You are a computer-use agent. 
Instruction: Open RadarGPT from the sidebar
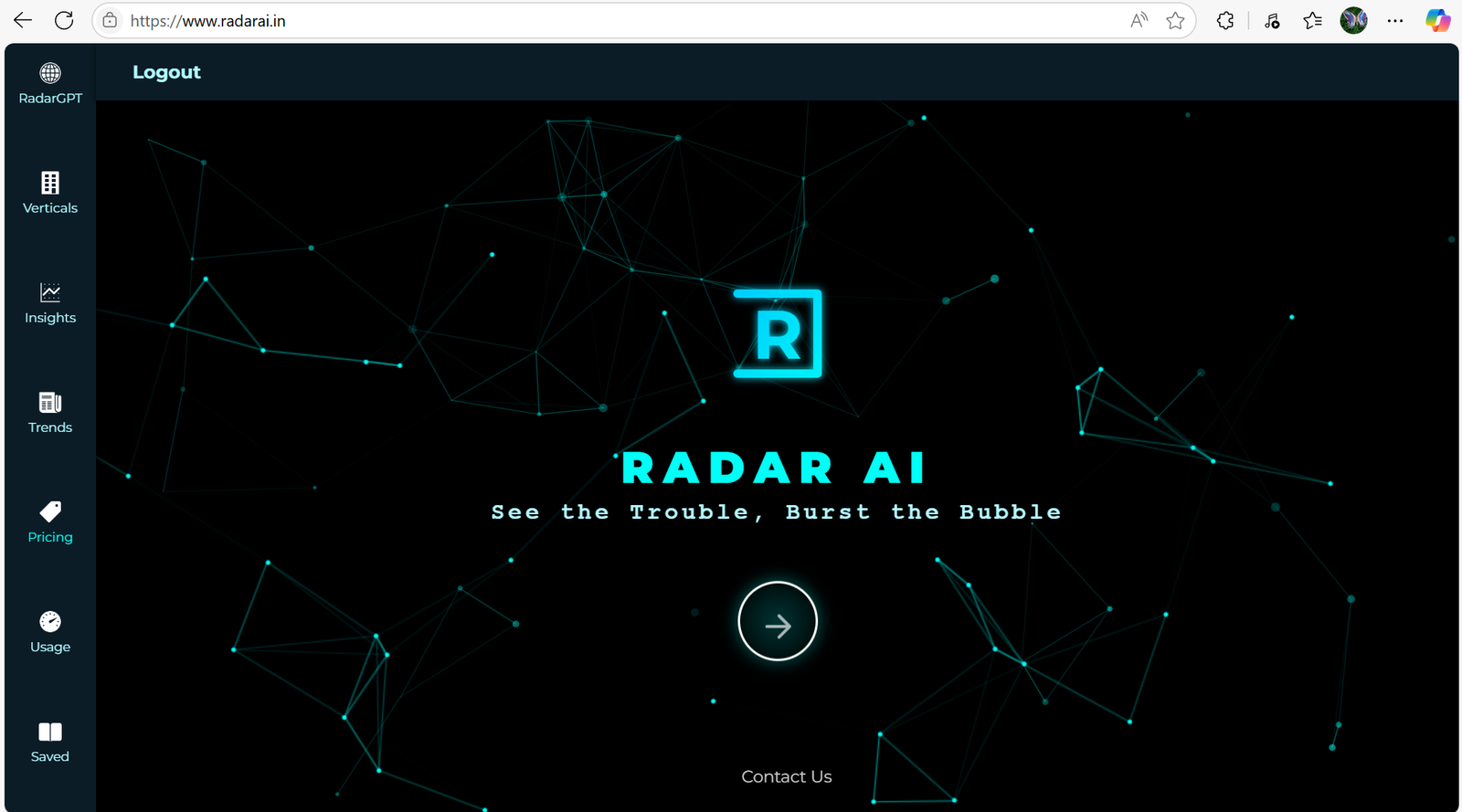(50, 83)
